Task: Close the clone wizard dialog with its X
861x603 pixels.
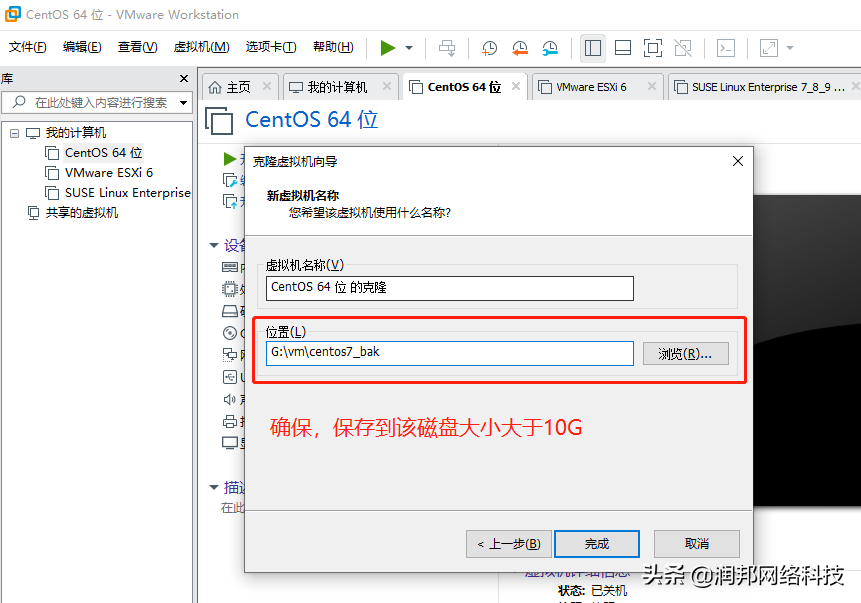Action: pos(738,161)
